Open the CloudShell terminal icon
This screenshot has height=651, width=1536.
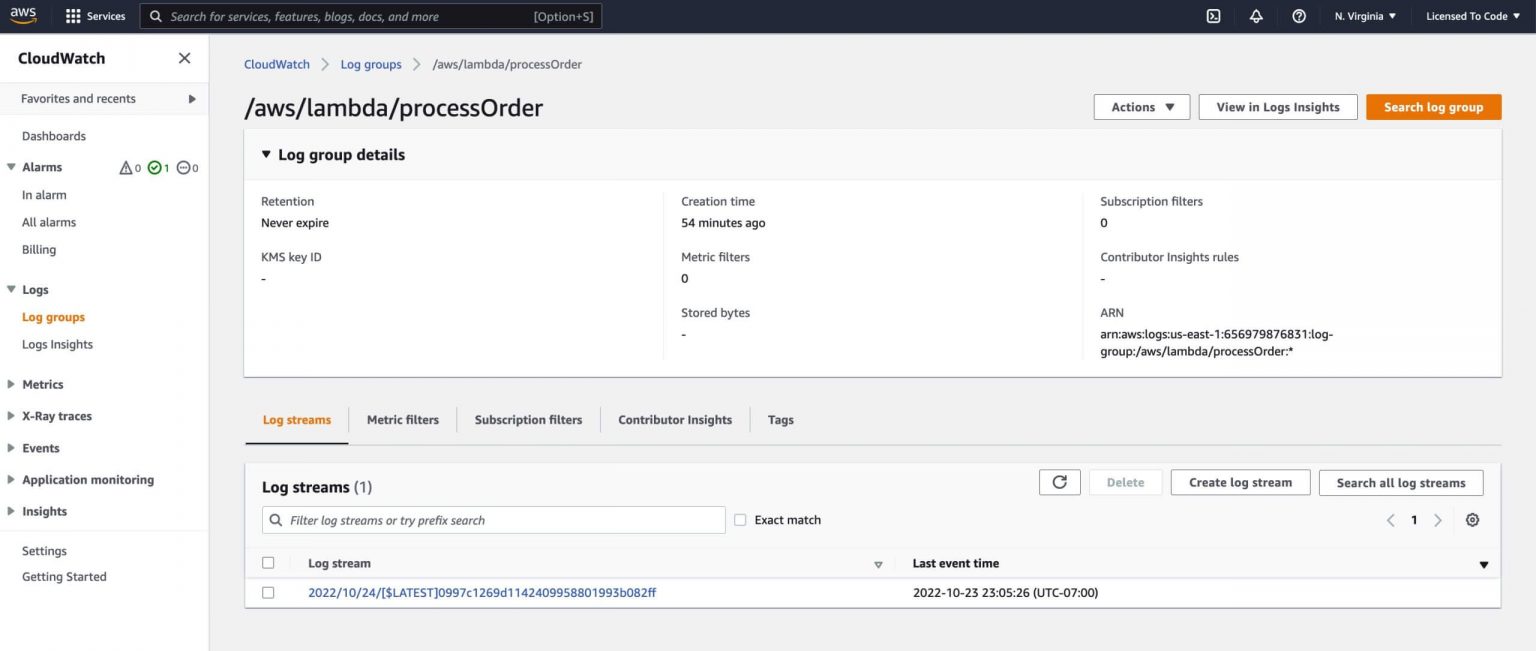click(1213, 15)
